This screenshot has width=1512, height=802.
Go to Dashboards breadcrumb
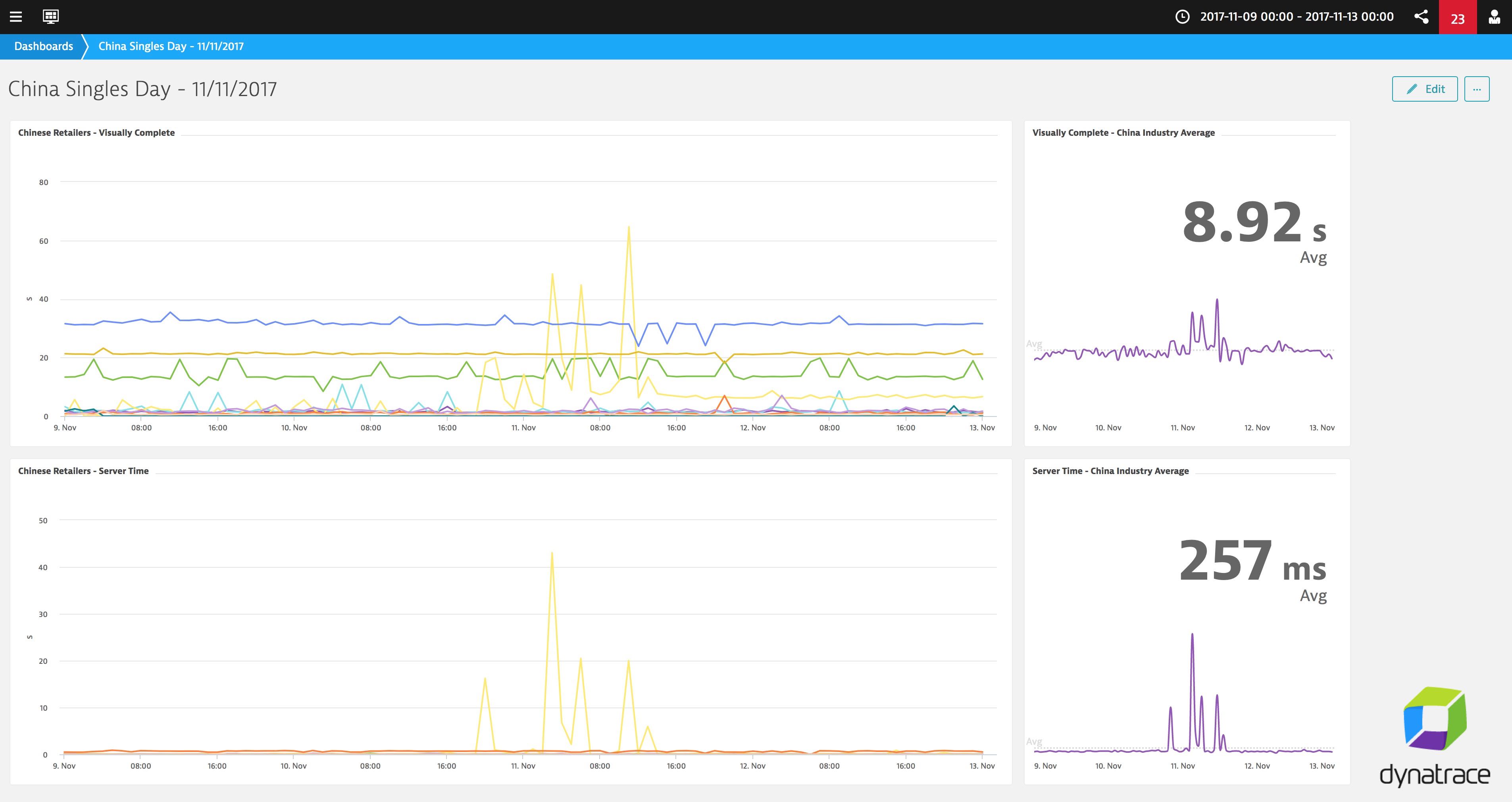43,46
